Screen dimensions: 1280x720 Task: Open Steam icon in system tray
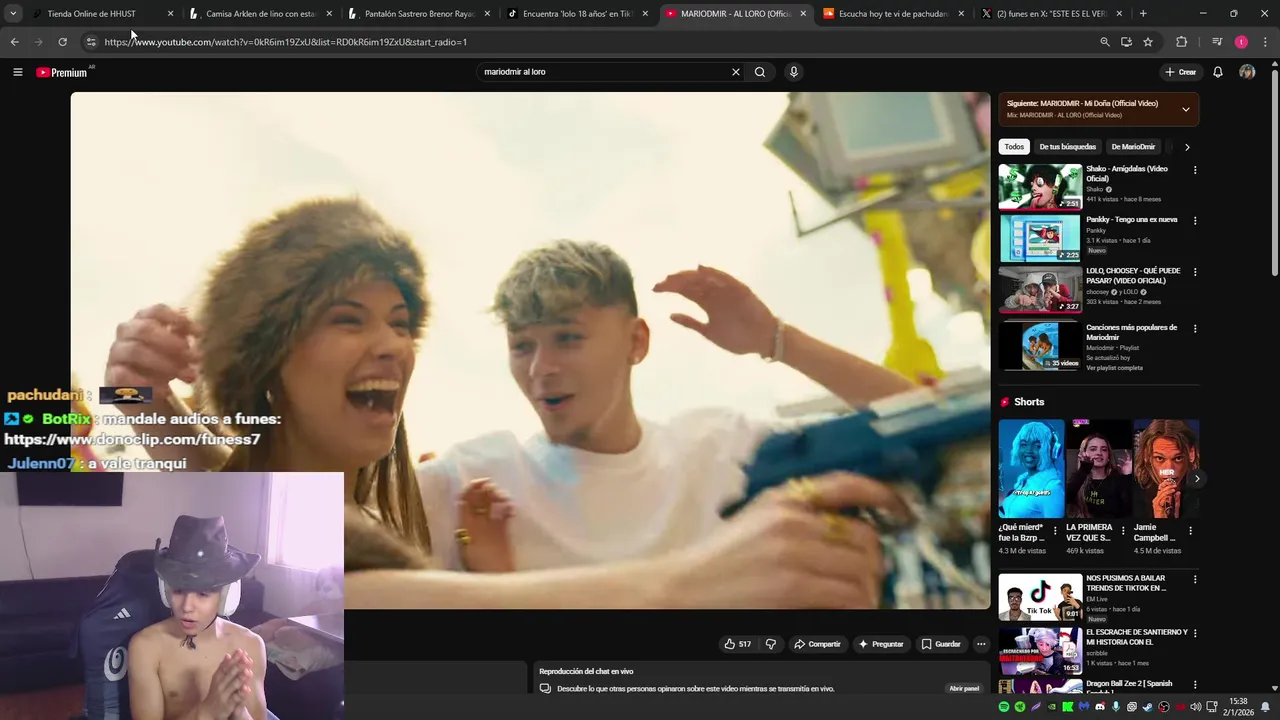pos(1148,707)
